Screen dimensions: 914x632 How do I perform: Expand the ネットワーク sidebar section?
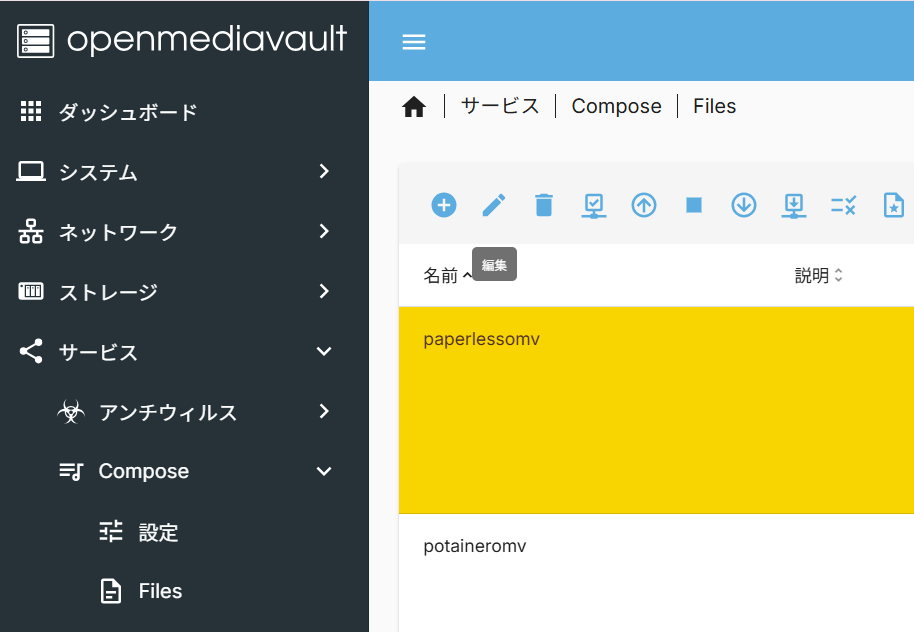pyautogui.click(x=184, y=232)
